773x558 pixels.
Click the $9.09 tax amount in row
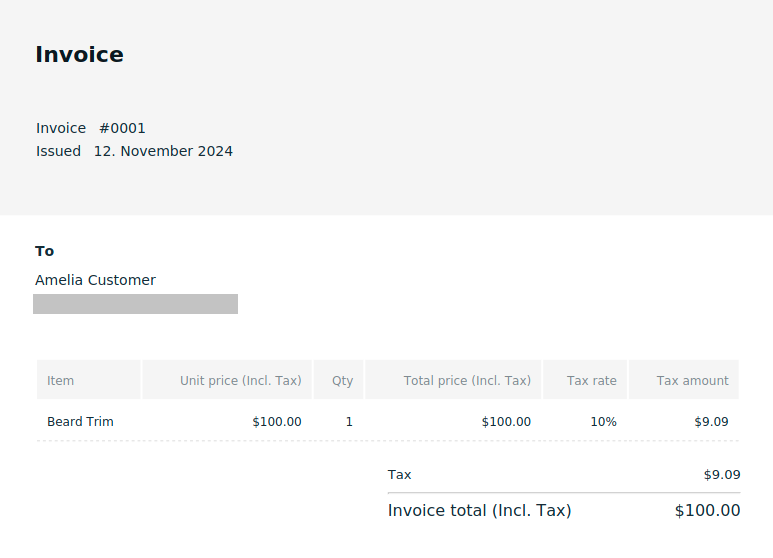(x=711, y=422)
